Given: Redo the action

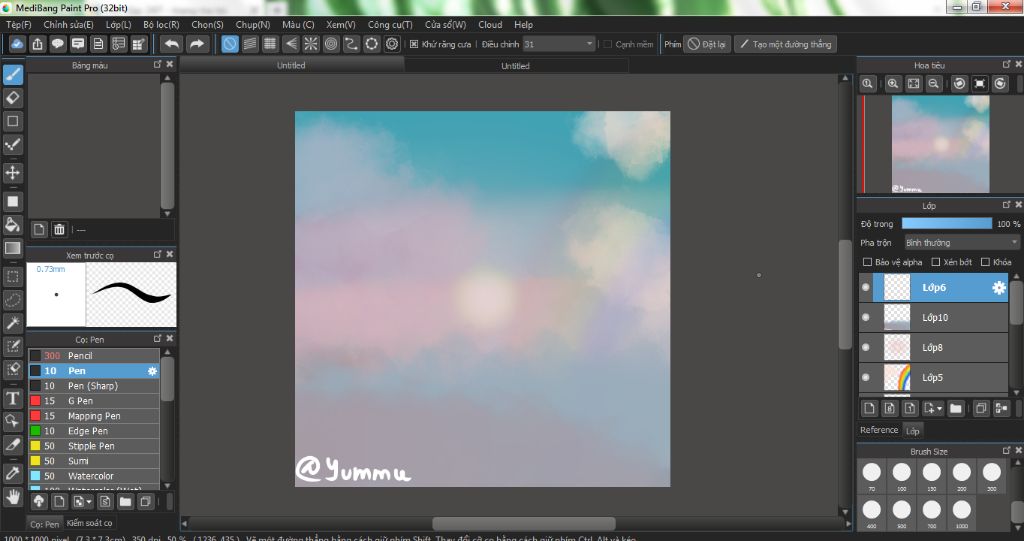Looking at the screenshot, I should click(196, 44).
